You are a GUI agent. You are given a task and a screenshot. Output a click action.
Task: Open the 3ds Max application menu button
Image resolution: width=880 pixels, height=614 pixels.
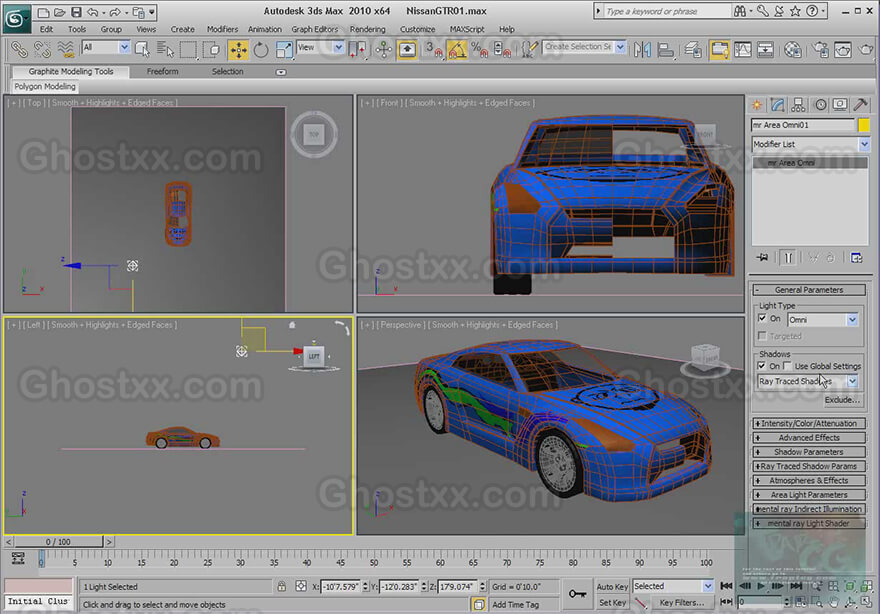16,17
